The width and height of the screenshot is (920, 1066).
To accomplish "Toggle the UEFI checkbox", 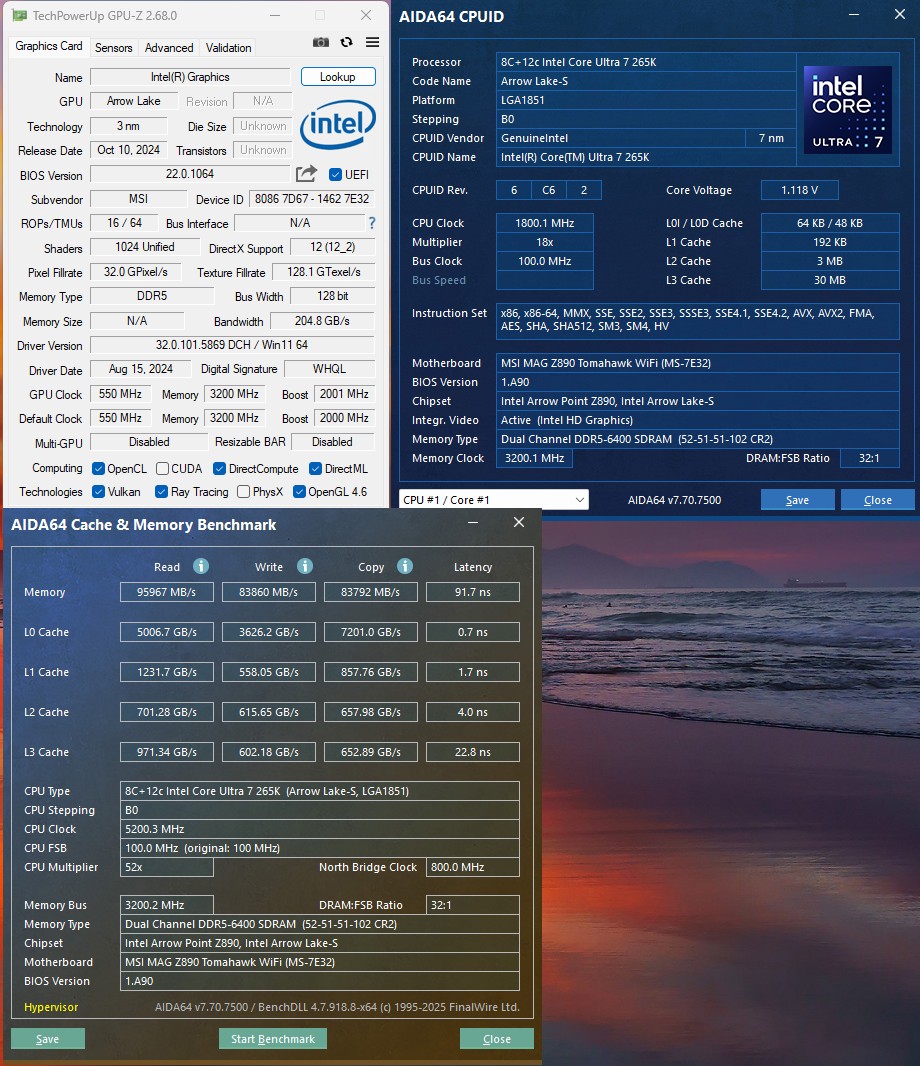I will [335, 175].
